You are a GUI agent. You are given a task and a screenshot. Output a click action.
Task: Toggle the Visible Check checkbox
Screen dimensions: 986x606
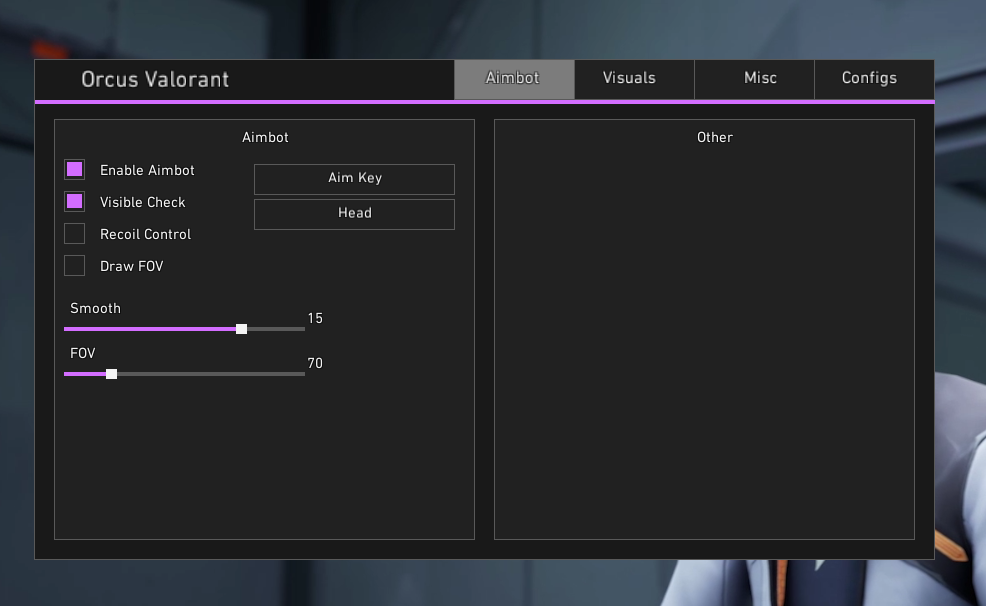(75, 202)
